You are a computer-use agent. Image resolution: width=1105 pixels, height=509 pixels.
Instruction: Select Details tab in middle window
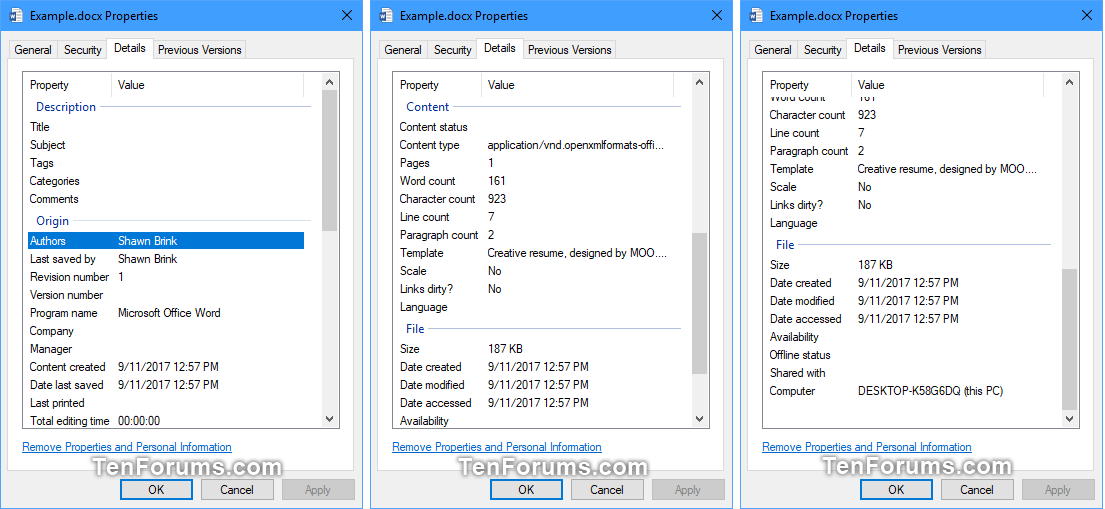pyautogui.click(x=500, y=48)
